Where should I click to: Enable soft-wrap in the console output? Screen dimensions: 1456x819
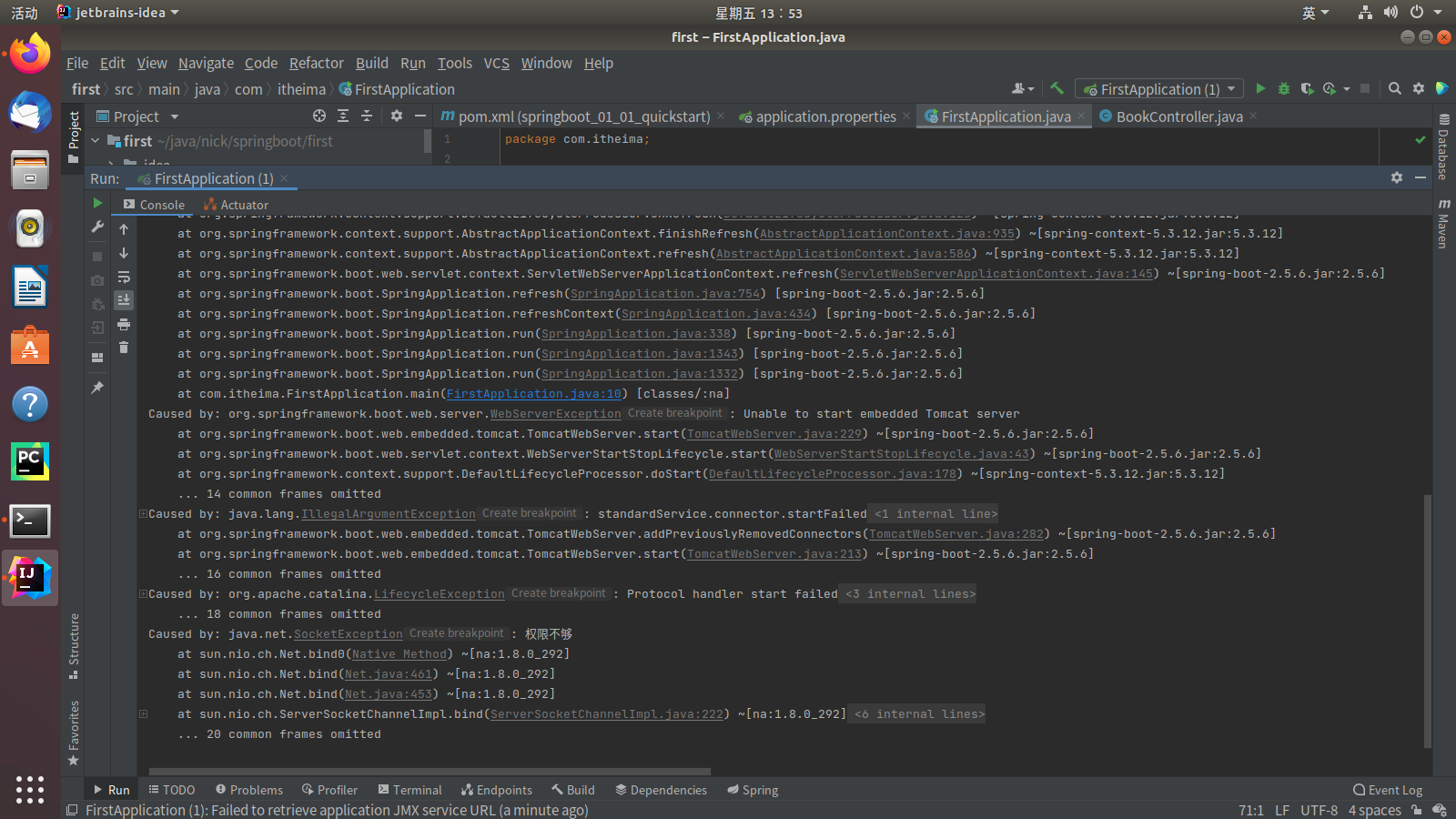click(125, 278)
